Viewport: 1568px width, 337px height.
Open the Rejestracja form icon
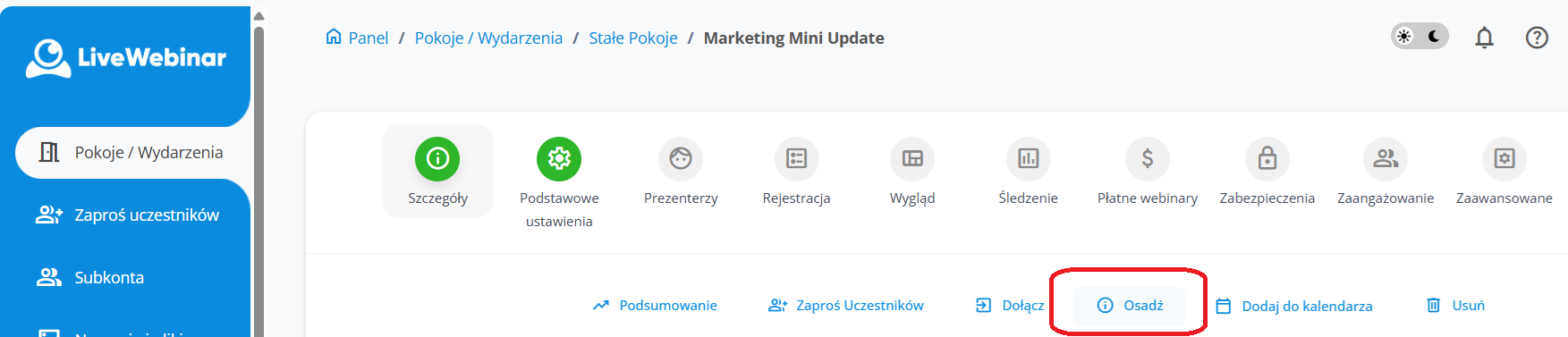tap(796, 158)
